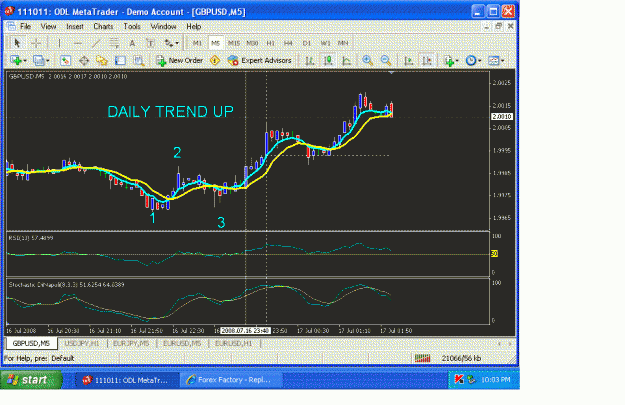Pick the Vertical Line drawing tool

59,43
